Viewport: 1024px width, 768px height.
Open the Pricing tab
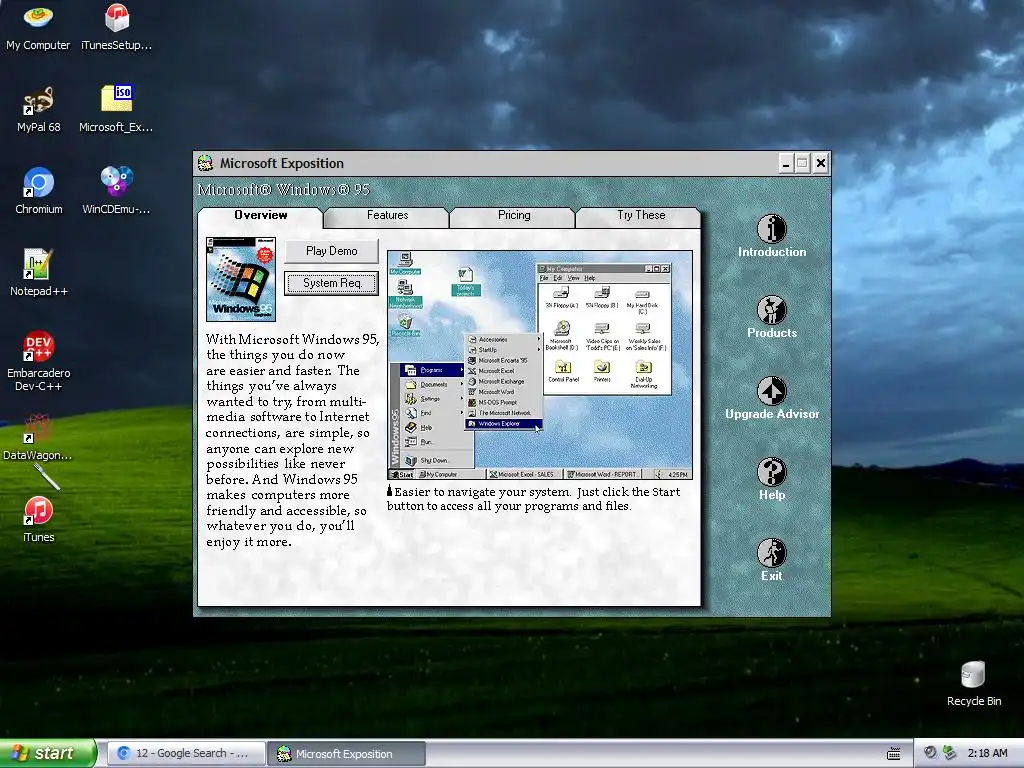coord(514,216)
